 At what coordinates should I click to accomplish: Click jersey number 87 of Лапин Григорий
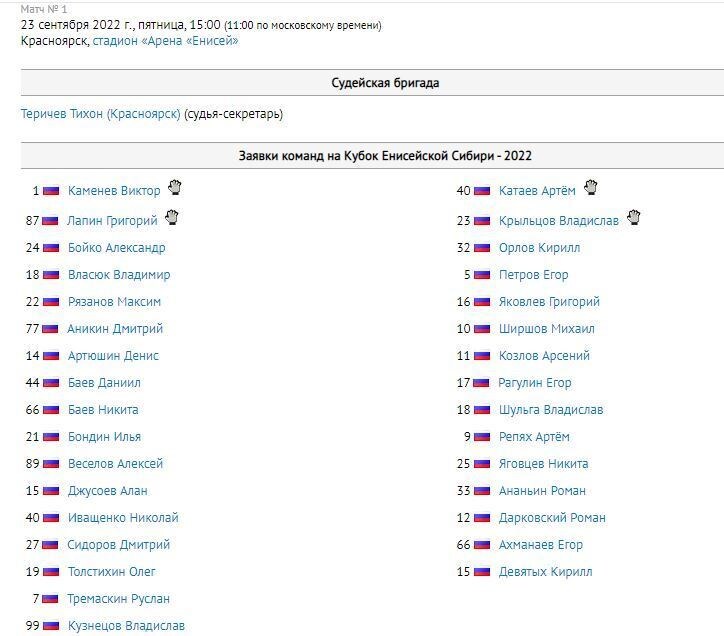(x=32, y=221)
